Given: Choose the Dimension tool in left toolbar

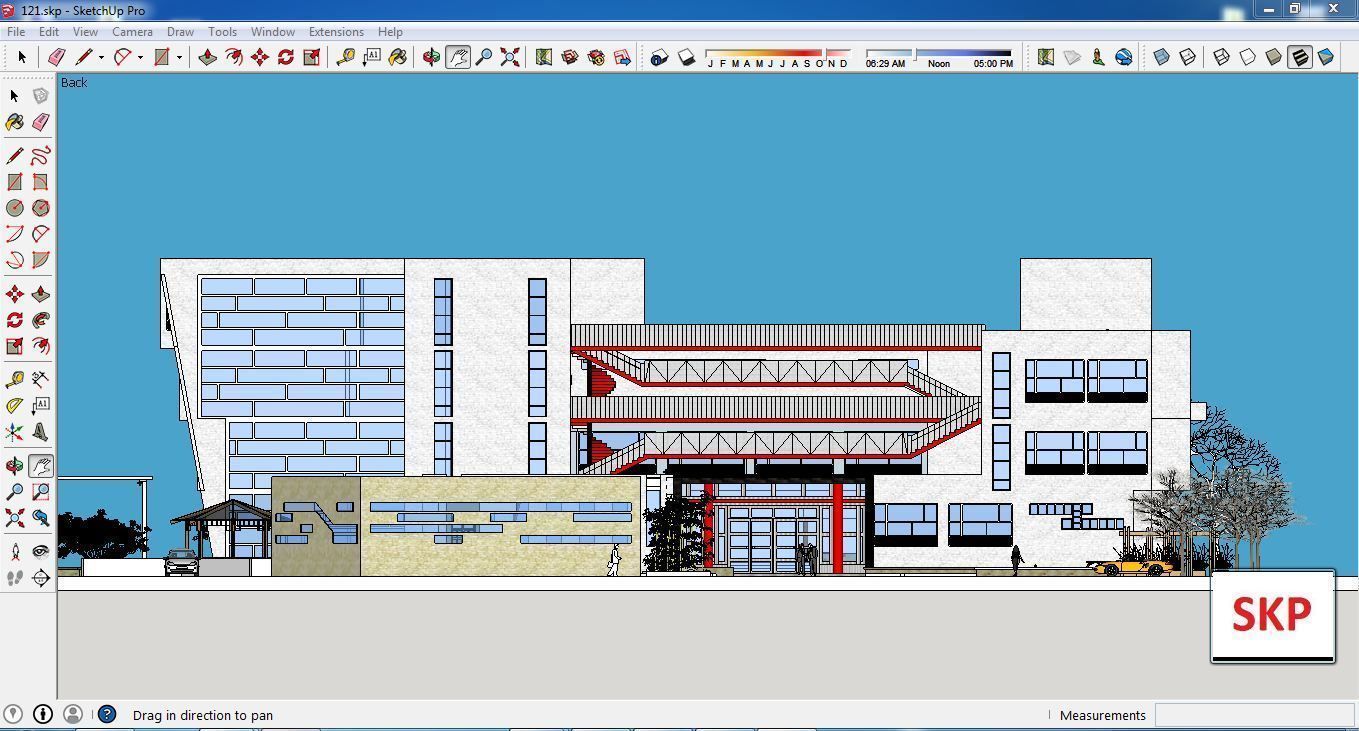Looking at the screenshot, I should (x=40, y=380).
